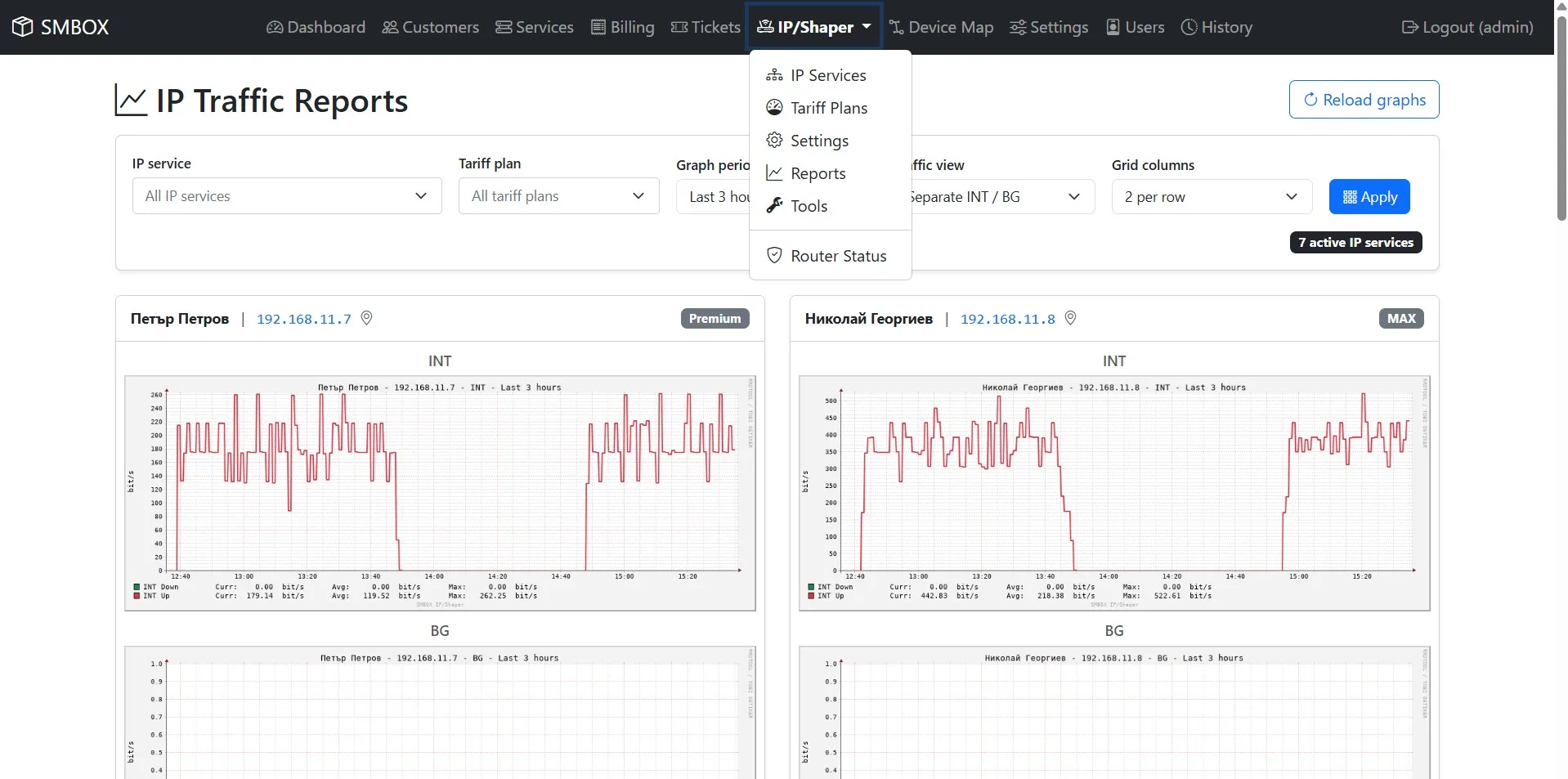The height and width of the screenshot is (779, 1568).
Task: Open the Billing menu item
Action: pos(623,27)
